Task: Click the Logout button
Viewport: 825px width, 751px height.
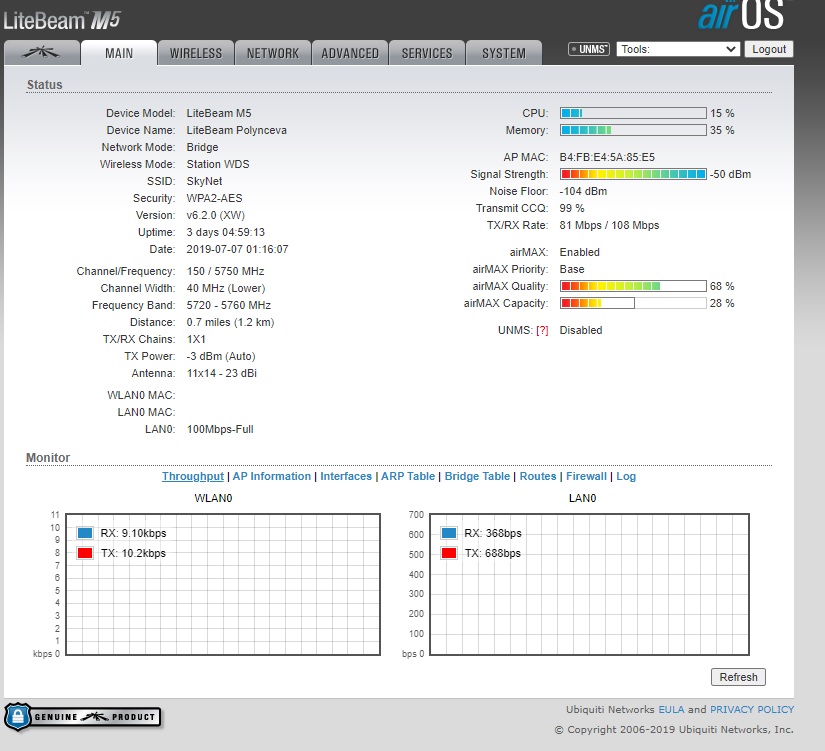Action: pyautogui.click(x=769, y=49)
